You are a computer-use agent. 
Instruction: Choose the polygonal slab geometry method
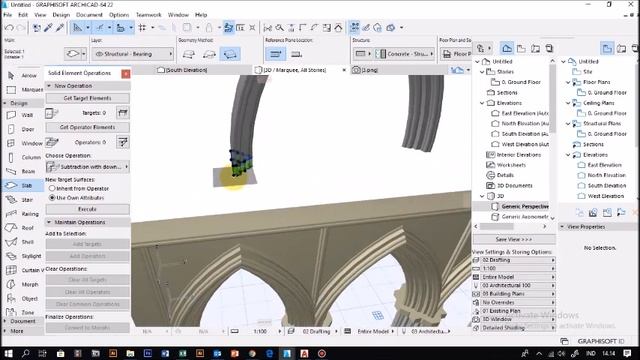189,54
